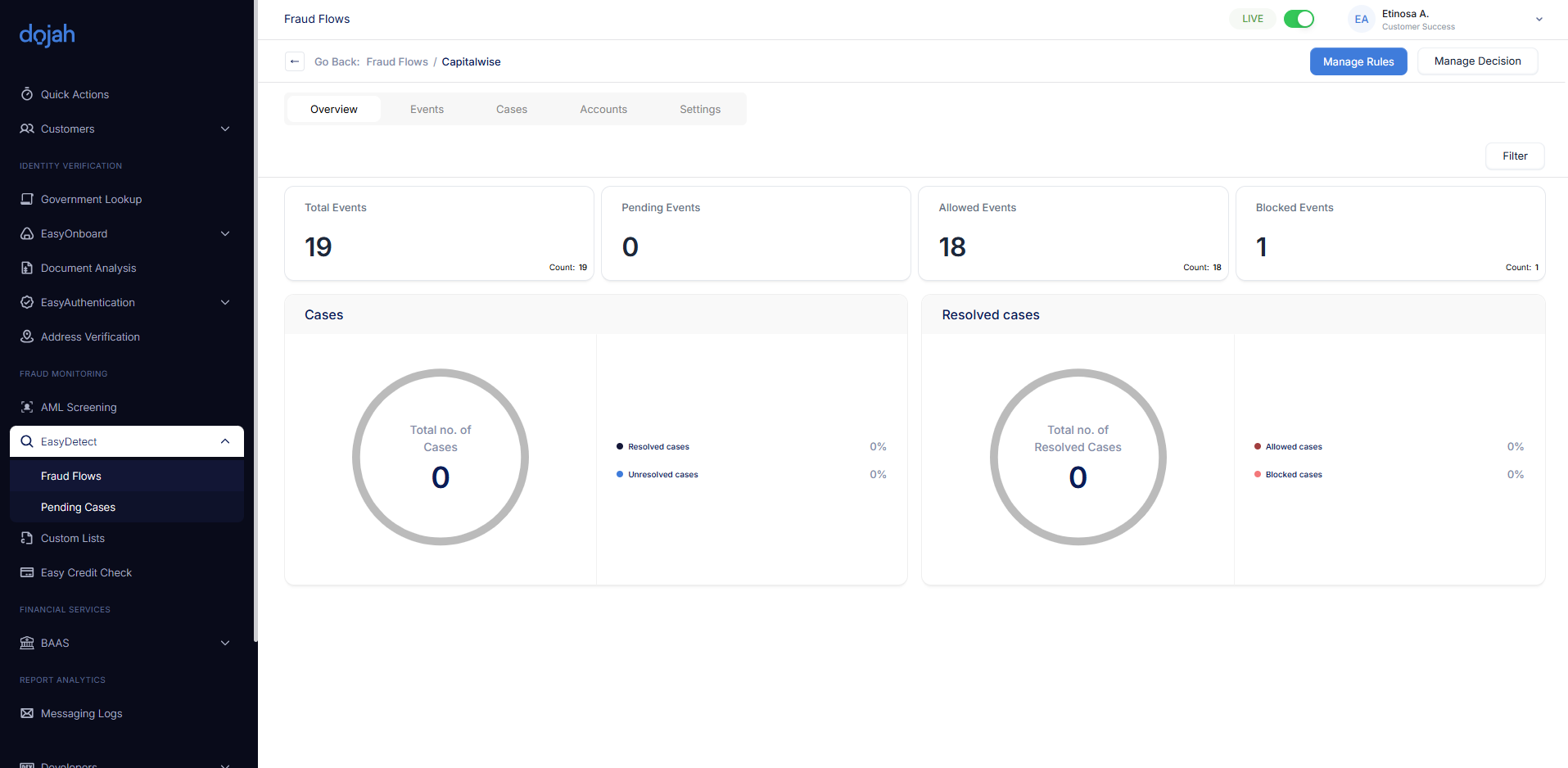Open Pending Cases in sidebar

click(79, 507)
